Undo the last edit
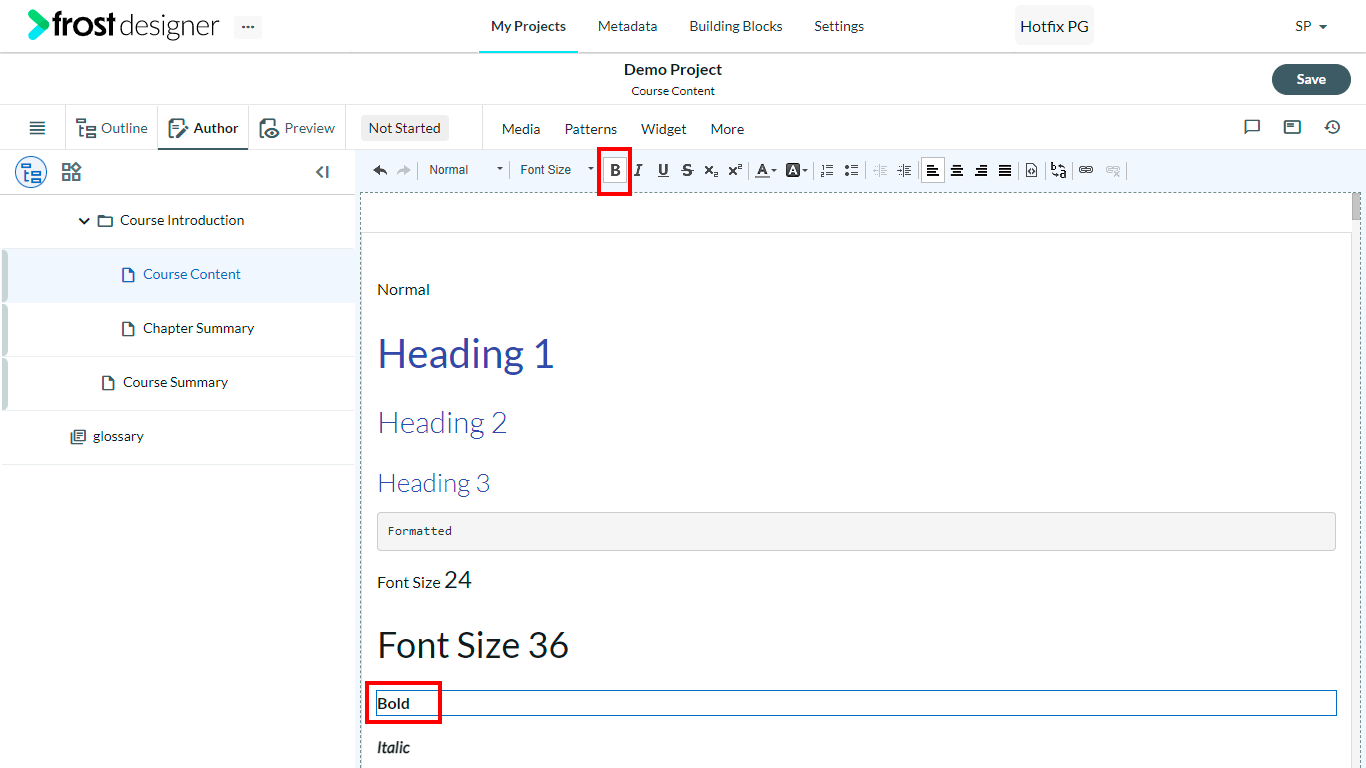Viewport: 1366px width, 768px height. click(x=380, y=170)
